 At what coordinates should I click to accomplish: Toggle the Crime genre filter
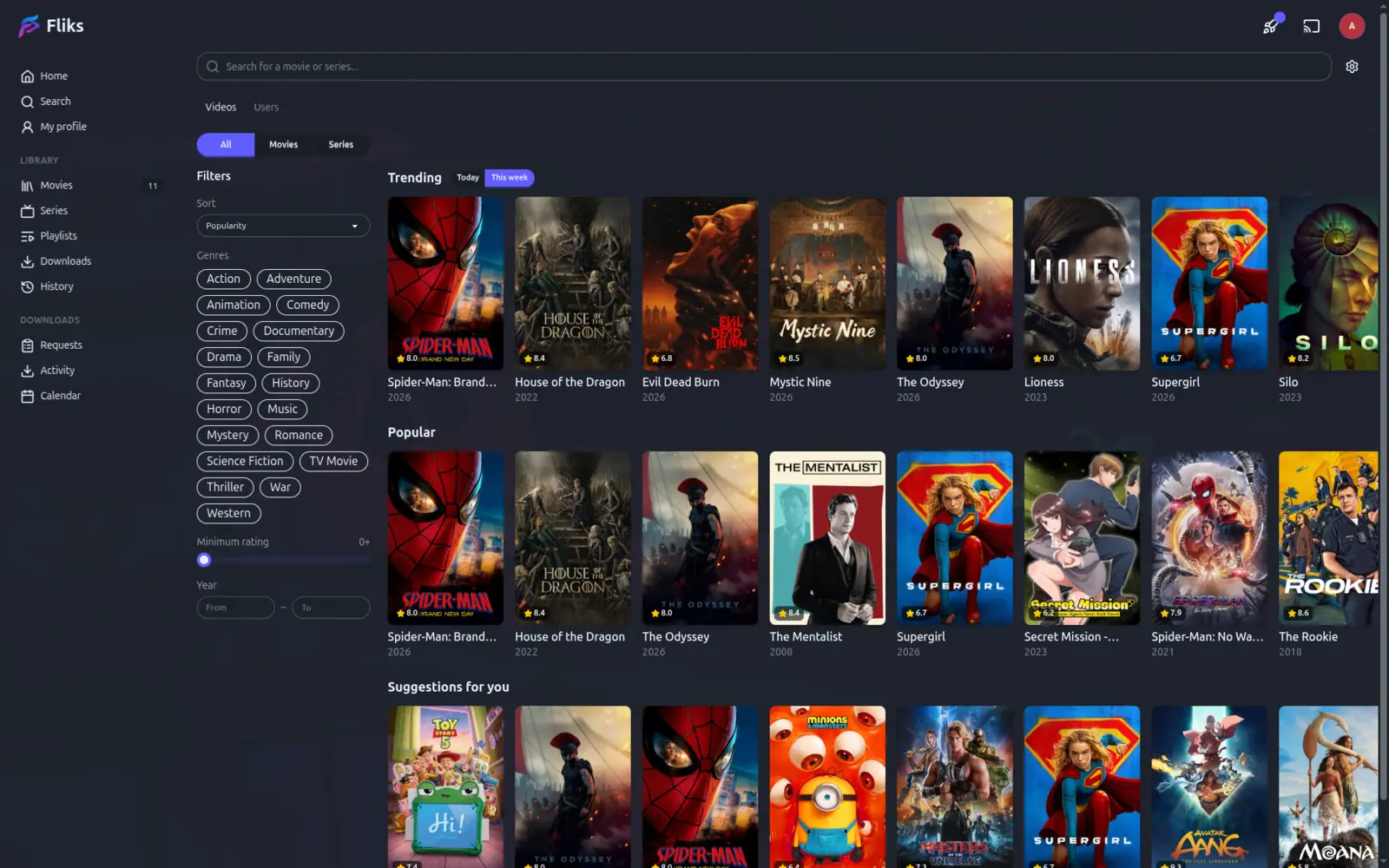[222, 331]
